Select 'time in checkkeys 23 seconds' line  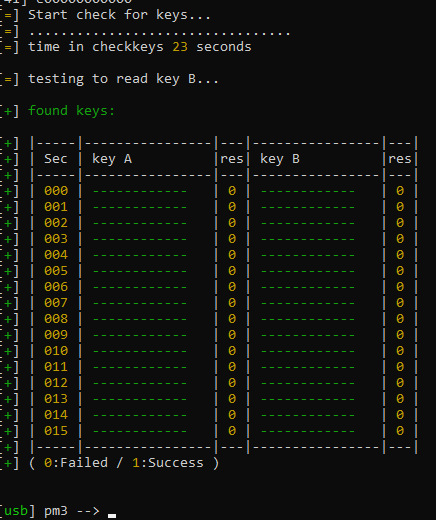pyautogui.click(x=140, y=47)
